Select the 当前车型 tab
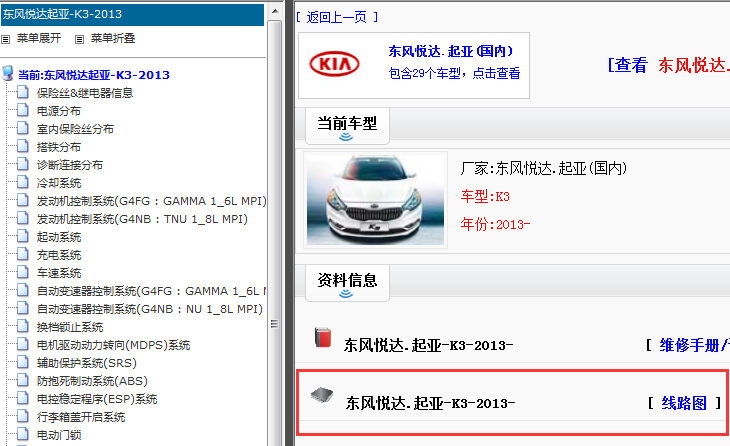The image size is (730, 446). click(x=347, y=126)
